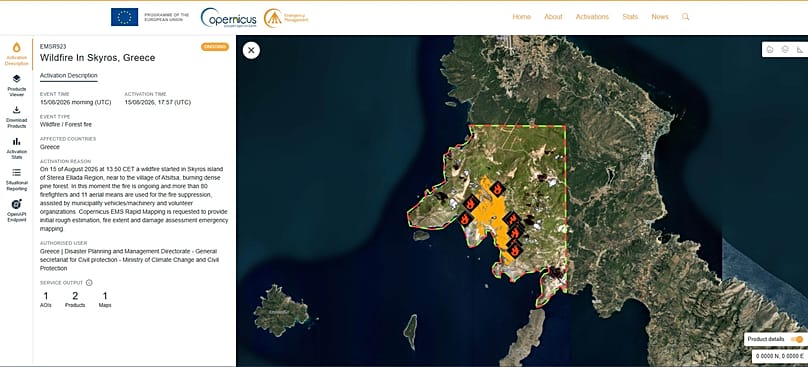Click the EMSR923 activation code
808x367 pixels.
pos(53,46)
